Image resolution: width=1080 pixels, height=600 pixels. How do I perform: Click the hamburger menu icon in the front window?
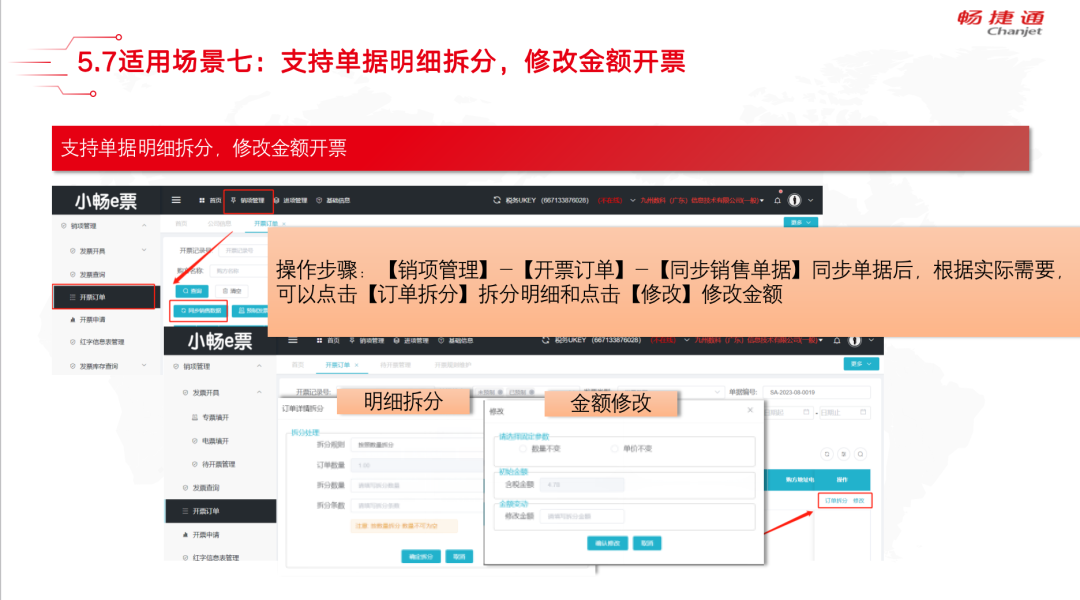(293, 340)
